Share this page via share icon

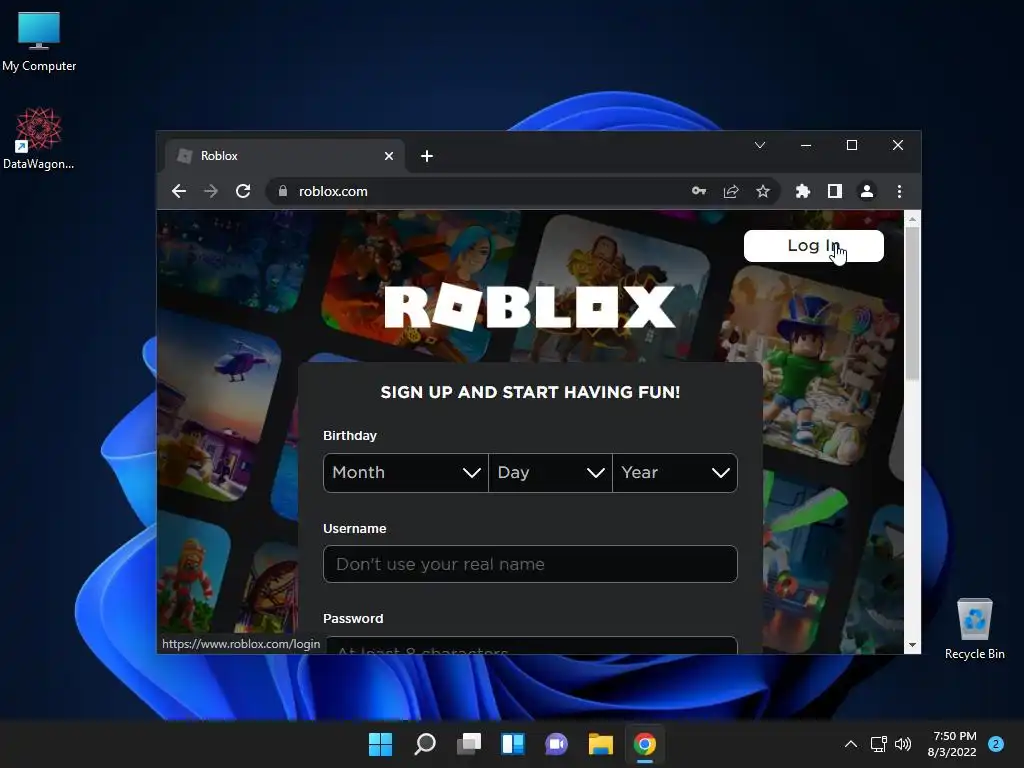(731, 191)
